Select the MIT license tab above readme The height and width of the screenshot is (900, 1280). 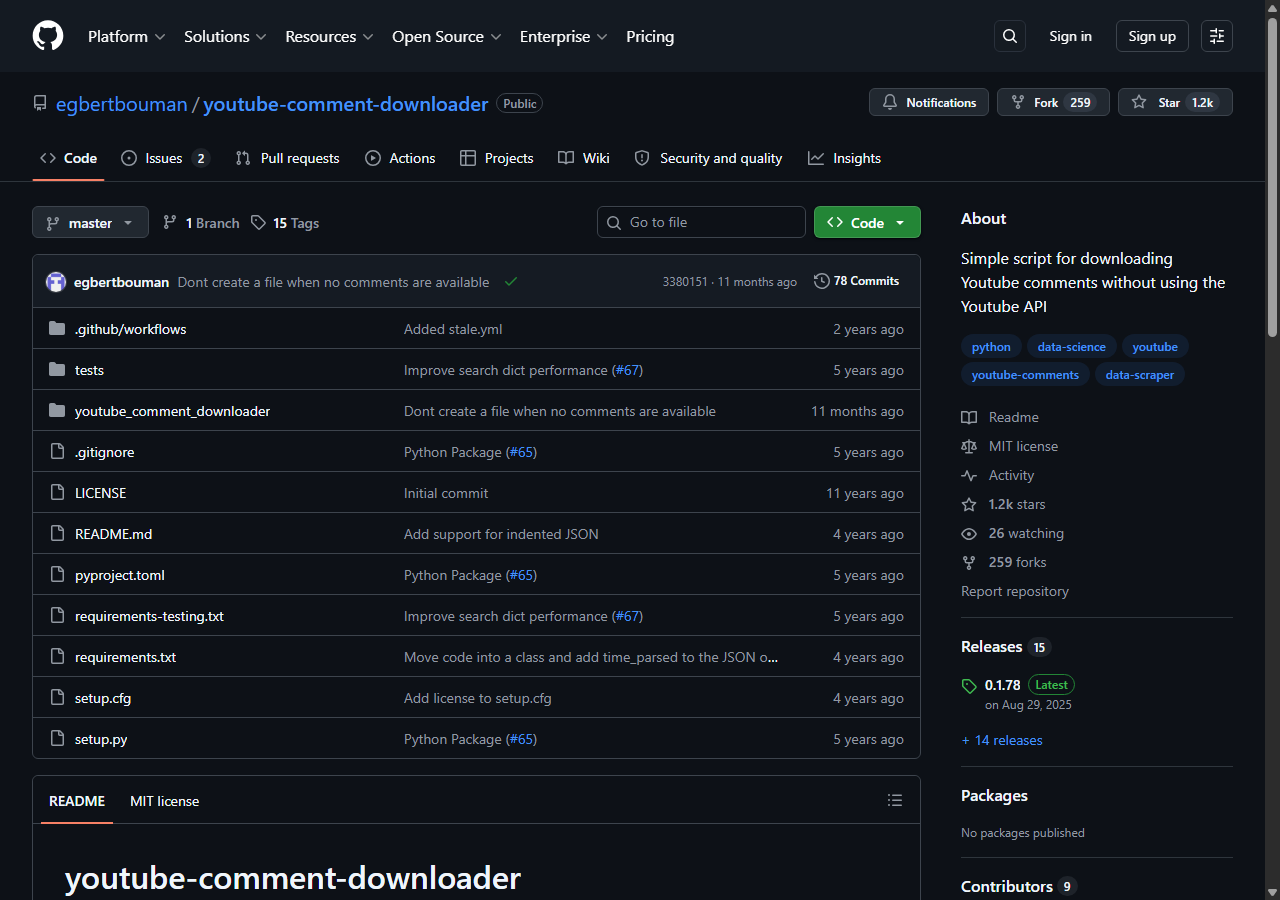pos(164,801)
